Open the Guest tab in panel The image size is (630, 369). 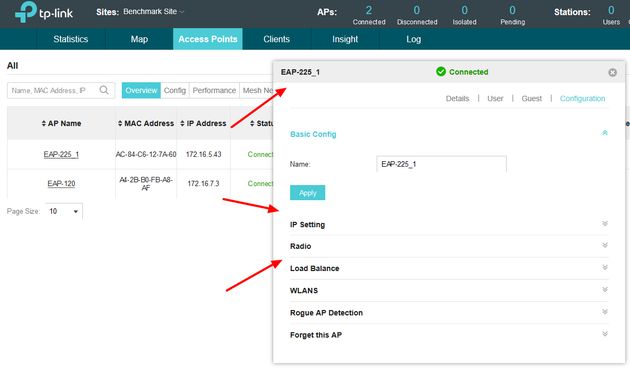tap(532, 98)
